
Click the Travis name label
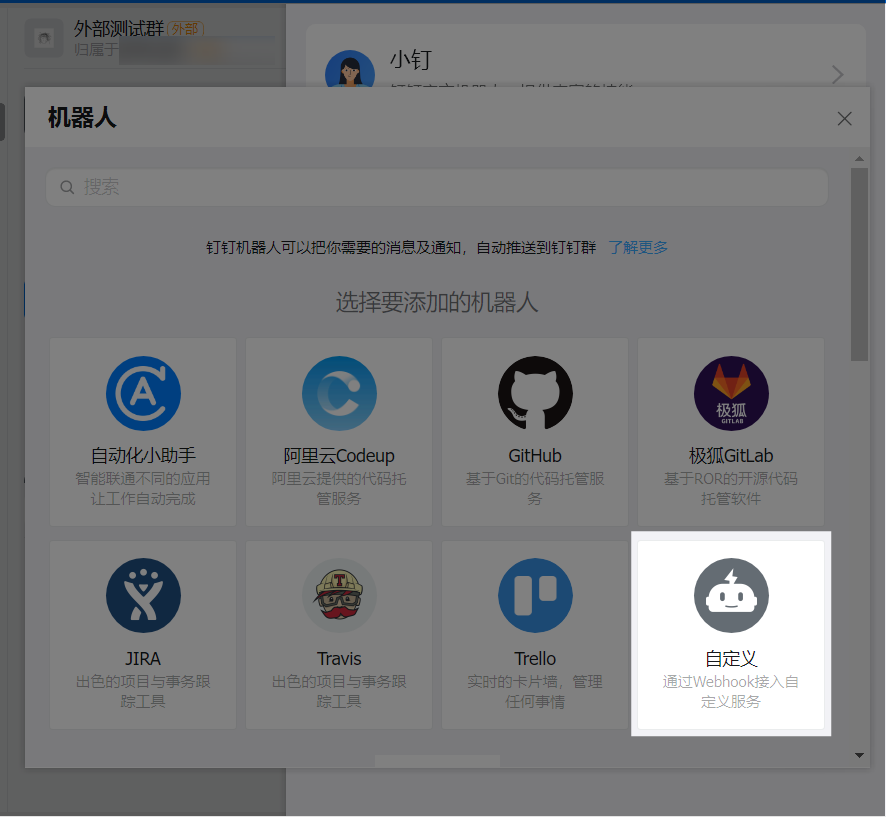point(339,659)
